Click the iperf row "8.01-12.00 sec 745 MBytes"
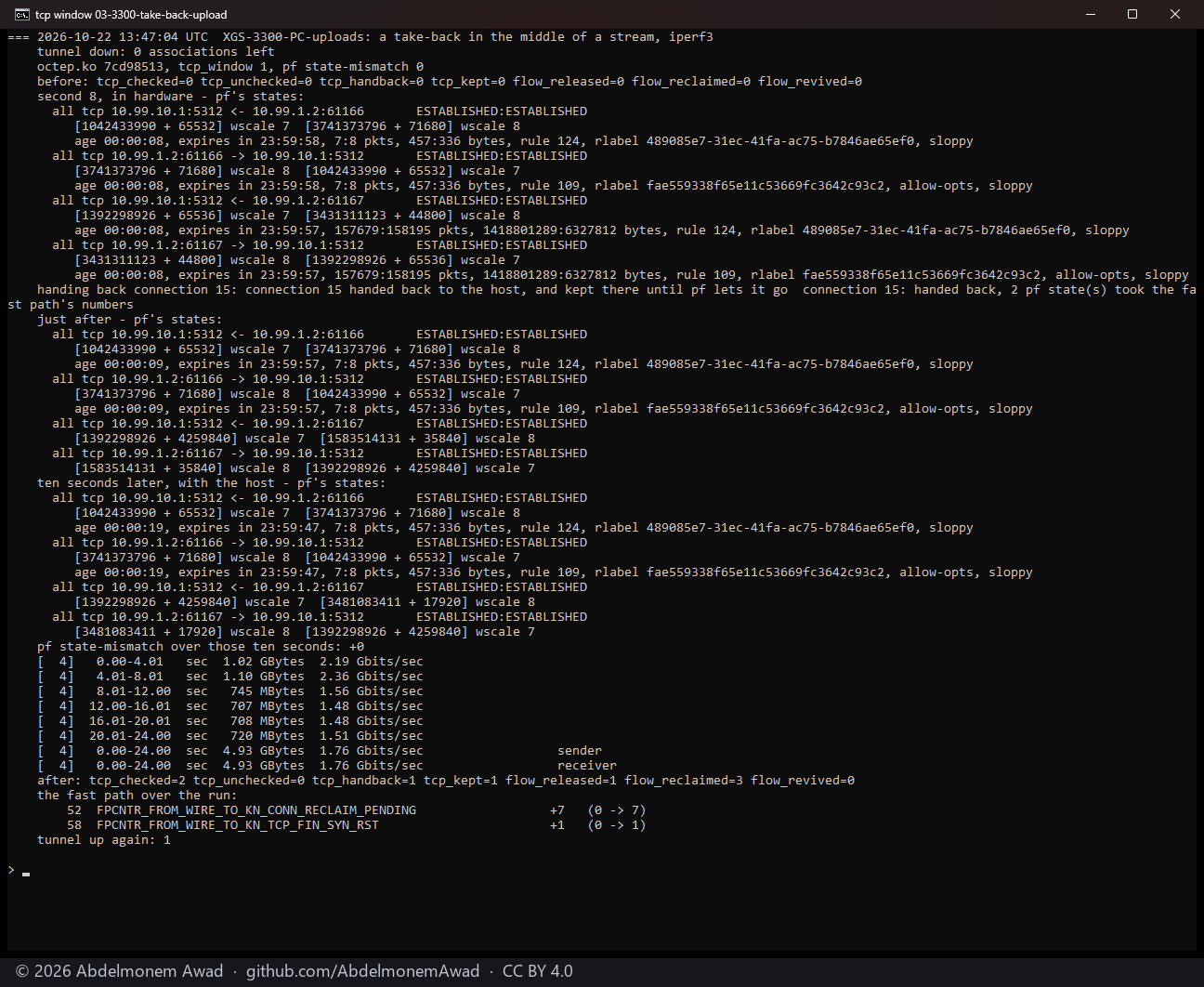Viewport: 1204px width, 987px height. (x=230, y=691)
